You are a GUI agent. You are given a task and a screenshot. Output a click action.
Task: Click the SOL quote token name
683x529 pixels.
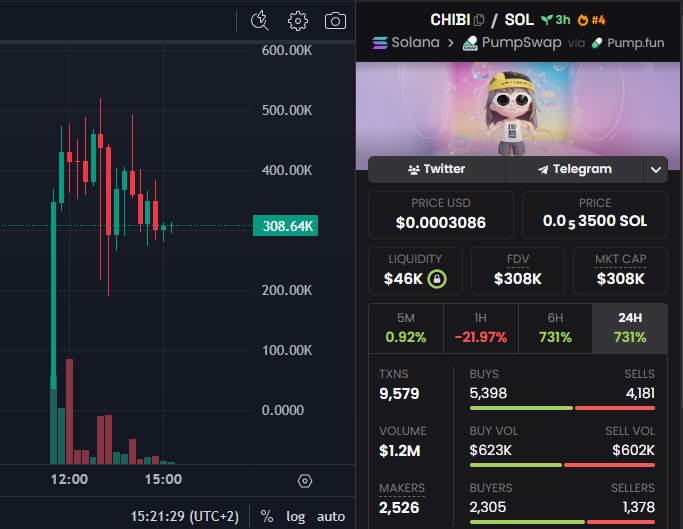pos(519,20)
